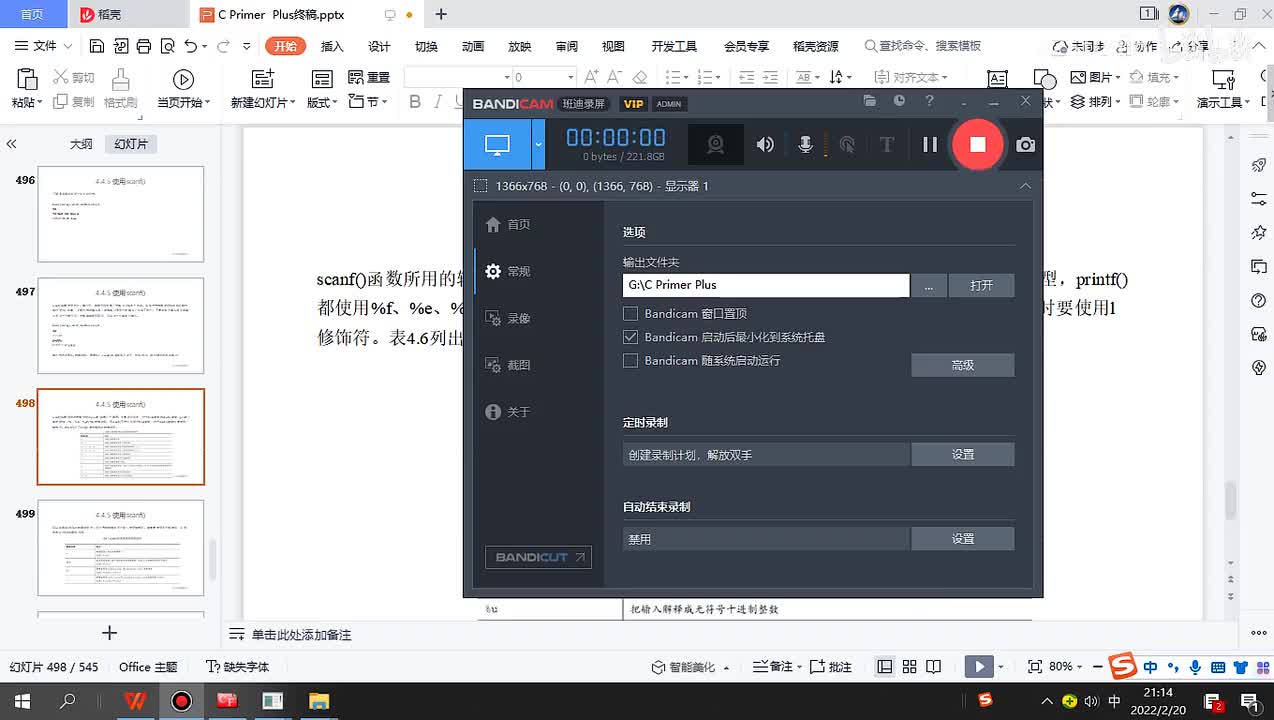Viewport: 1274px width, 720px height.
Task: Open the recording app on Windows taskbar
Action: [181, 701]
